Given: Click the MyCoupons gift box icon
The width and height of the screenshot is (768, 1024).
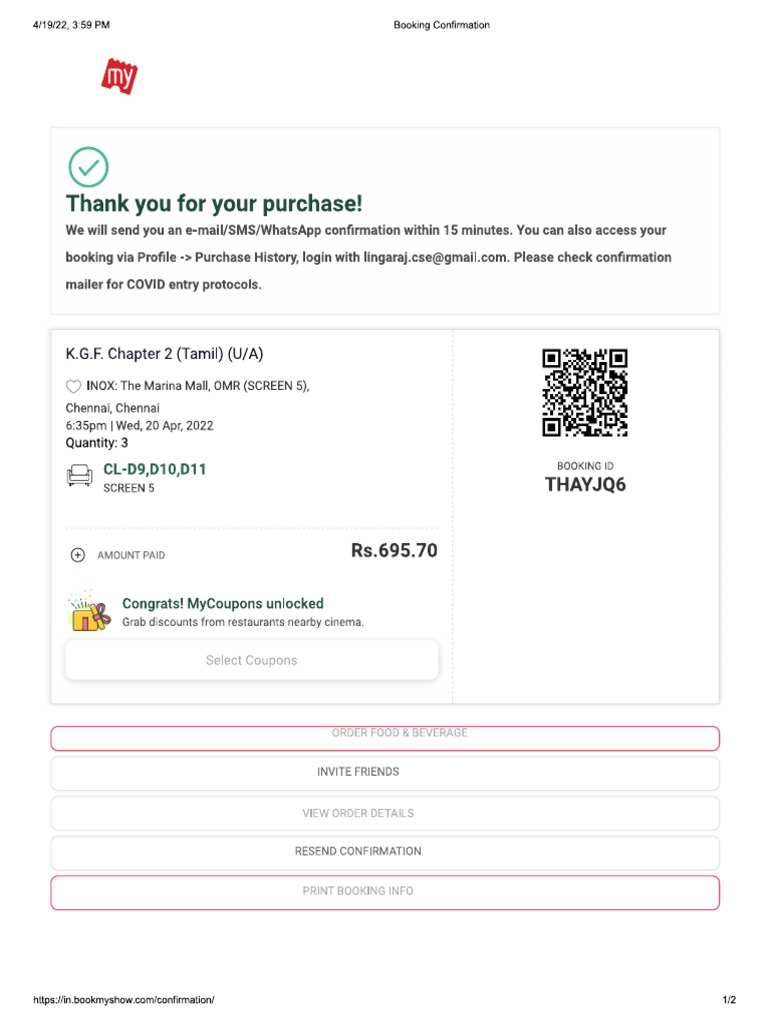Looking at the screenshot, I should pyautogui.click(x=89, y=611).
